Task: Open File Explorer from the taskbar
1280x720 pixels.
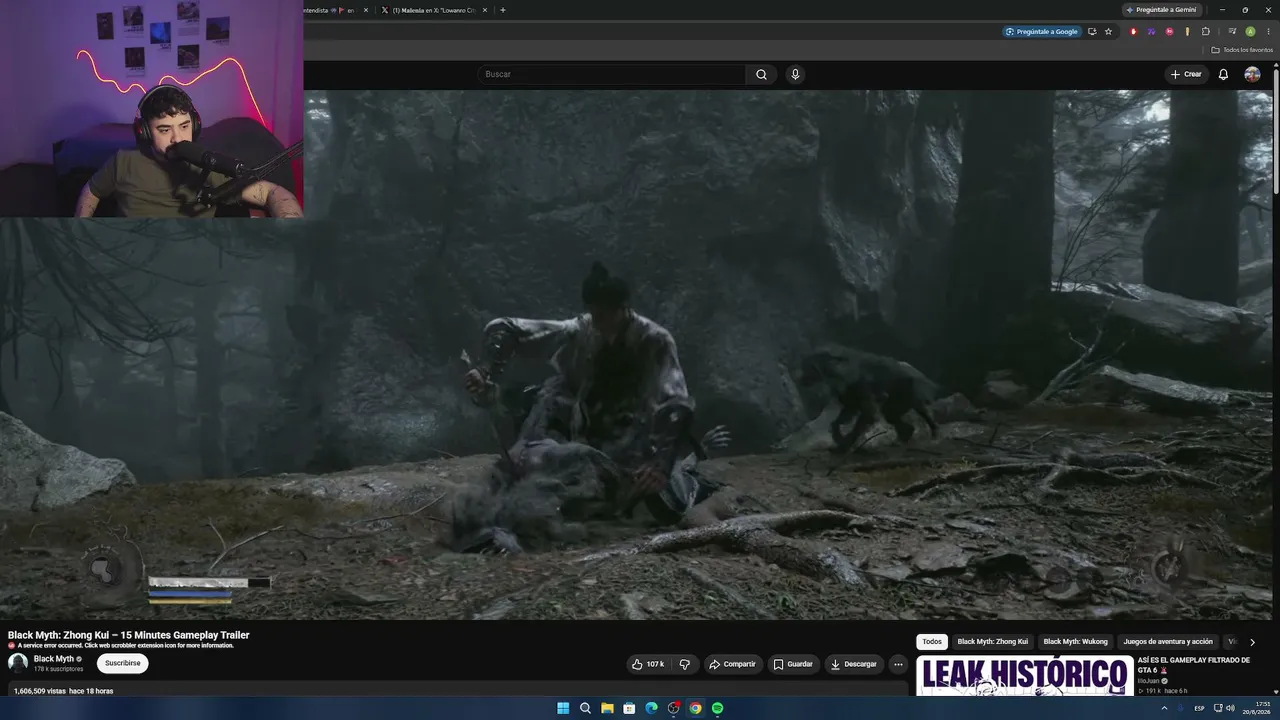Action: [x=607, y=708]
